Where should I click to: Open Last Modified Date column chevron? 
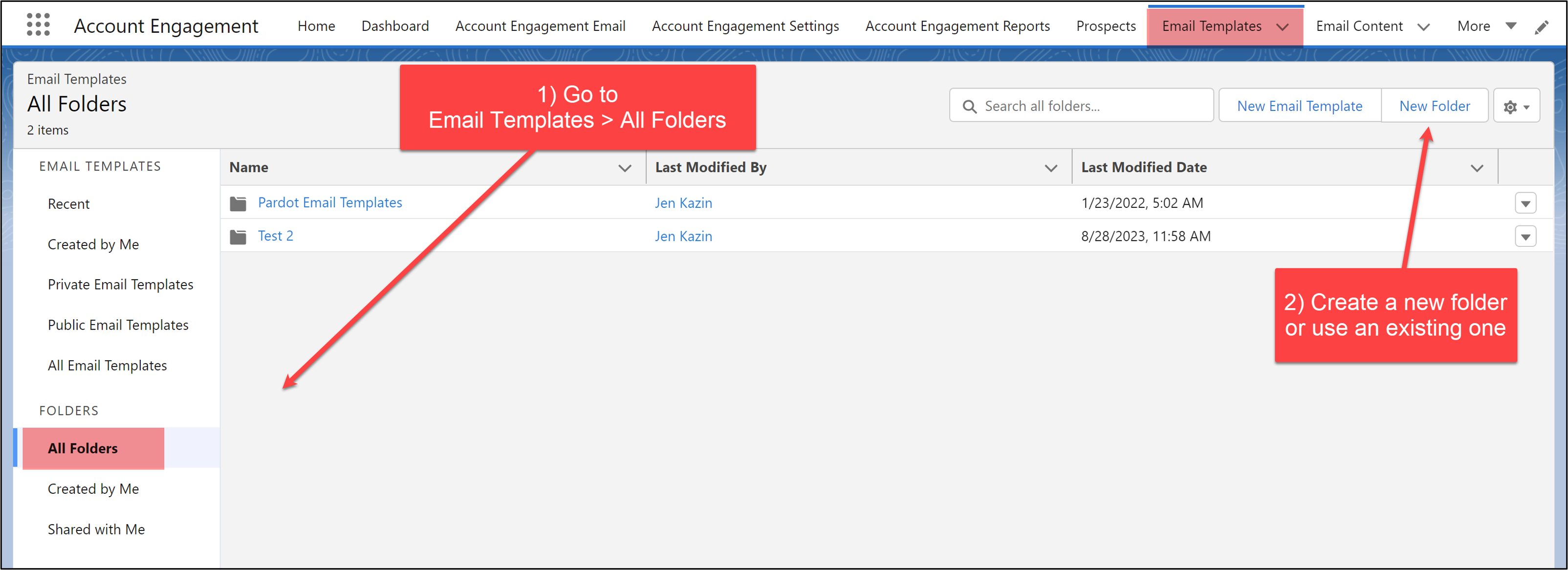click(x=1477, y=168)
